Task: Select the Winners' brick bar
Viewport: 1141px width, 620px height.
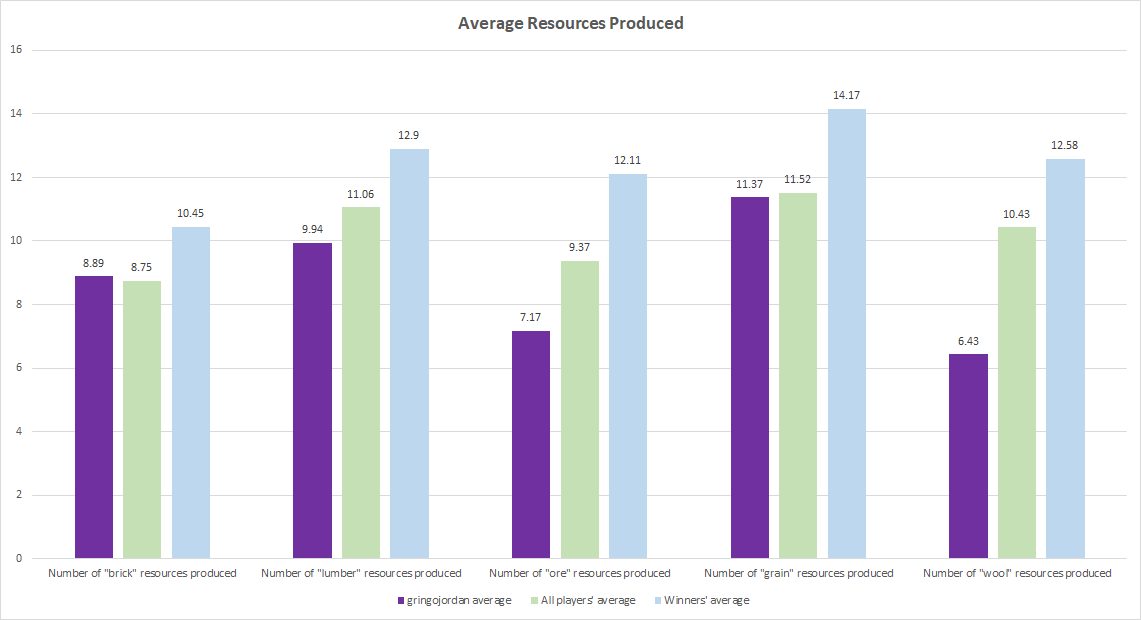Action: [x=191, y=392]
